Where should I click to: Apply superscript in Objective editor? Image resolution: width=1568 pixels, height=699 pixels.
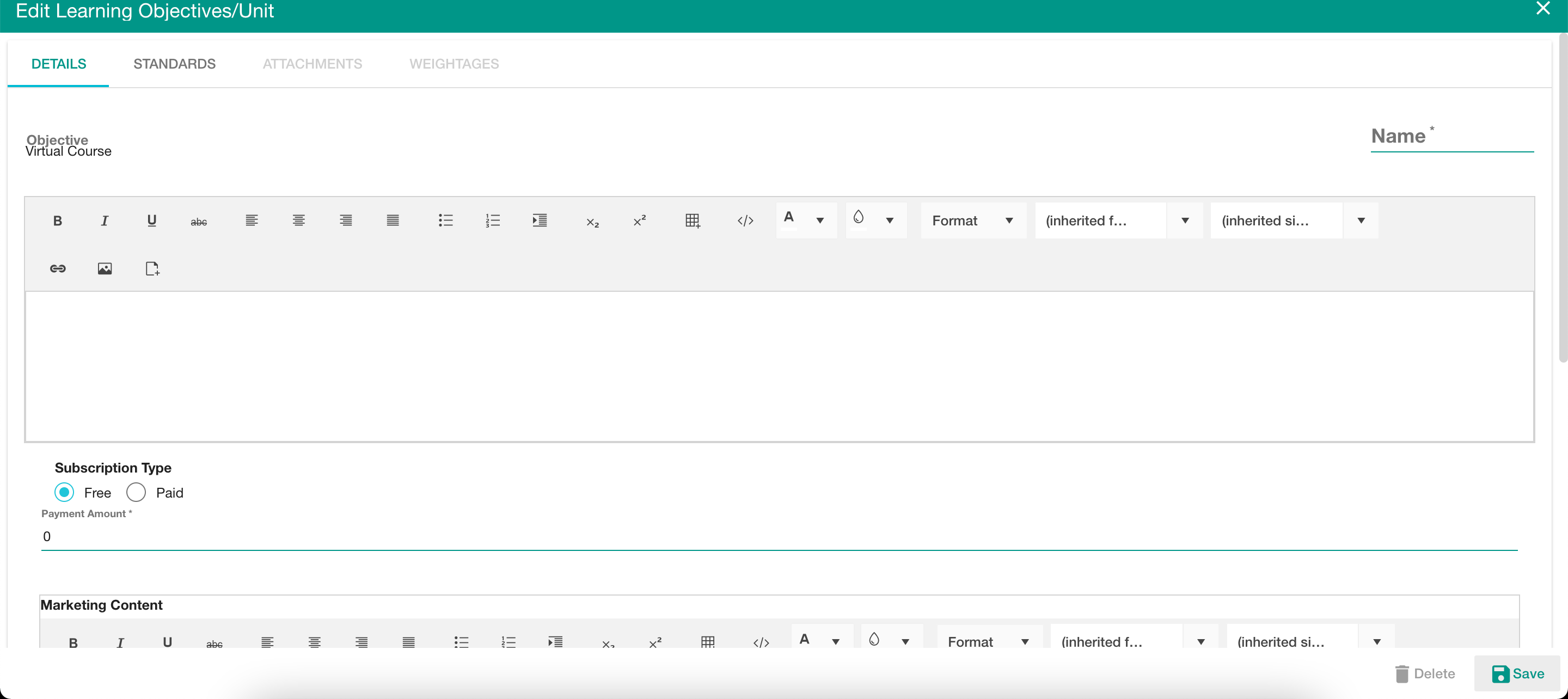click(x=640, y=220)
